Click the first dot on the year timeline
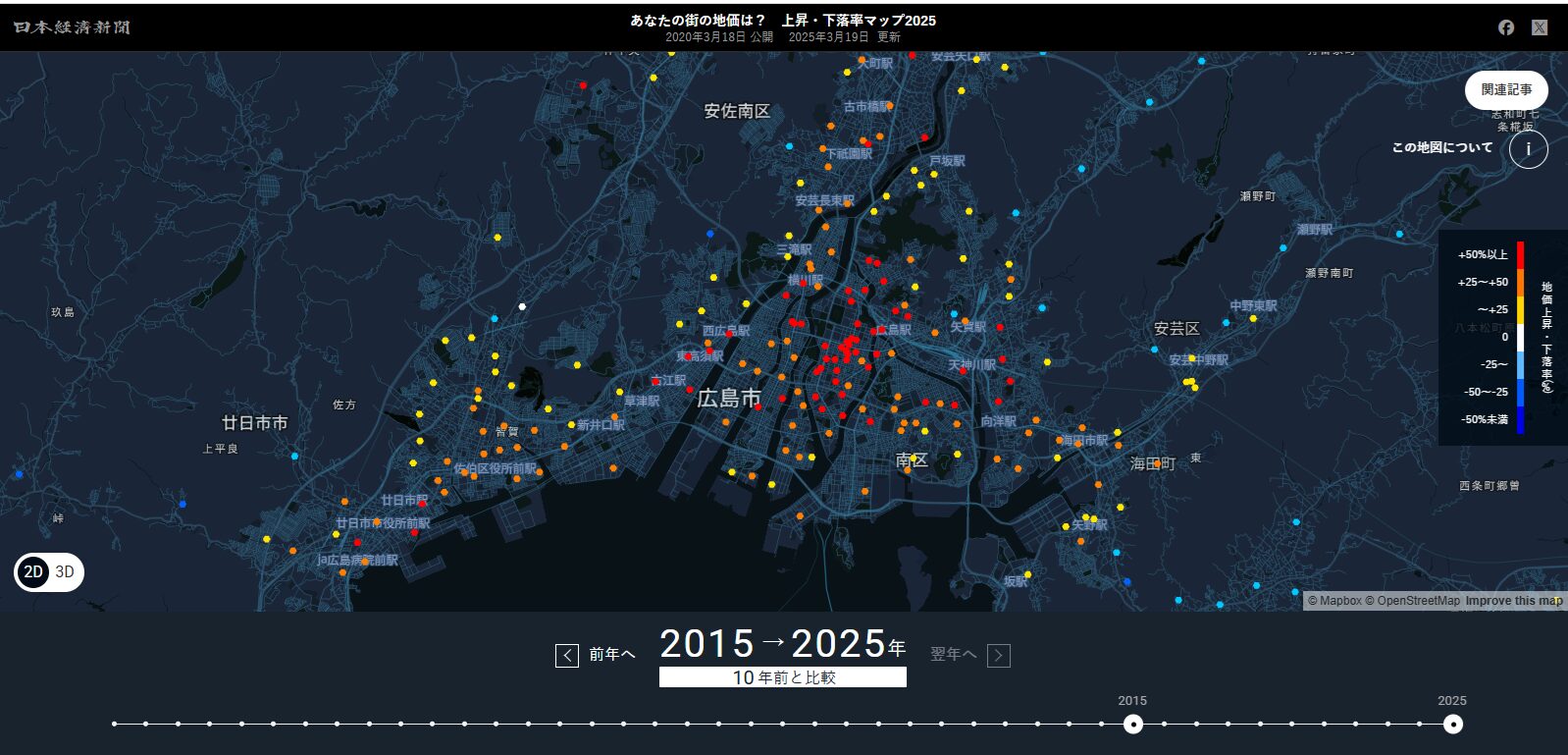Viewport: 1568px width, 755px height. point(115,725)
